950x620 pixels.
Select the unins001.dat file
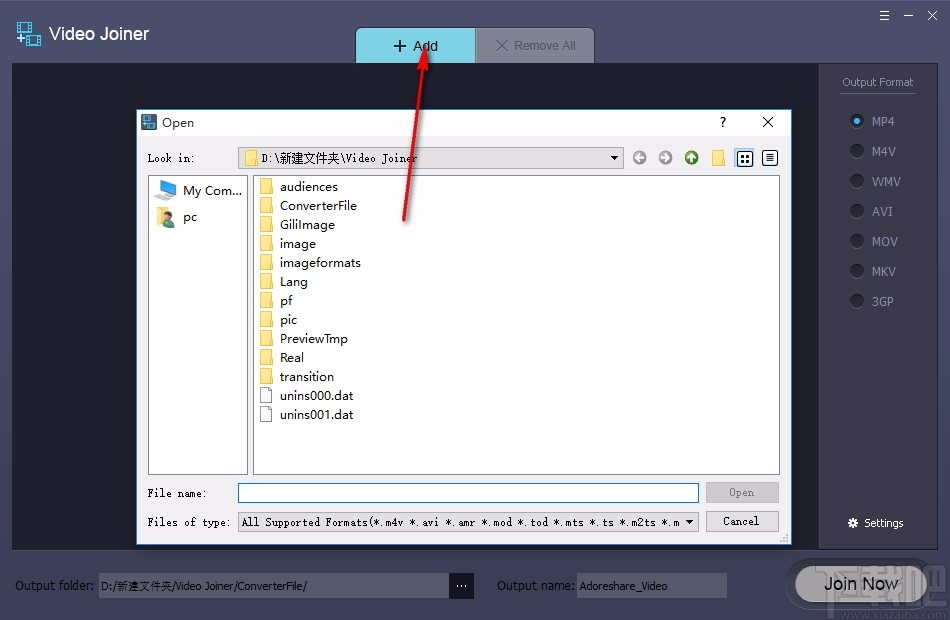307,415
